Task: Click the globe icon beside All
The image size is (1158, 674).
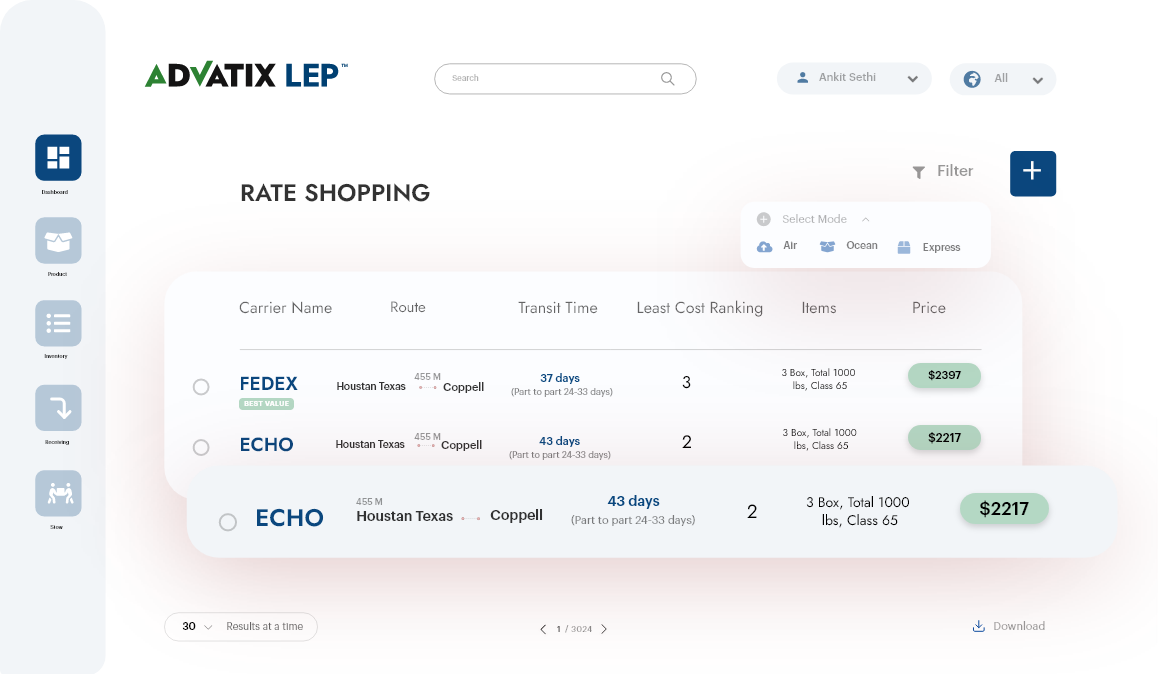Action: 972,79
